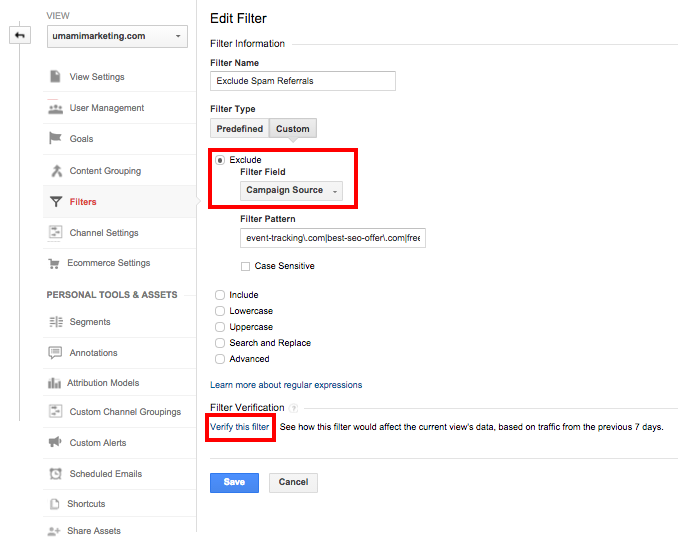
Task: Click the Verify this filter link
Action: (x=240, y=427)
